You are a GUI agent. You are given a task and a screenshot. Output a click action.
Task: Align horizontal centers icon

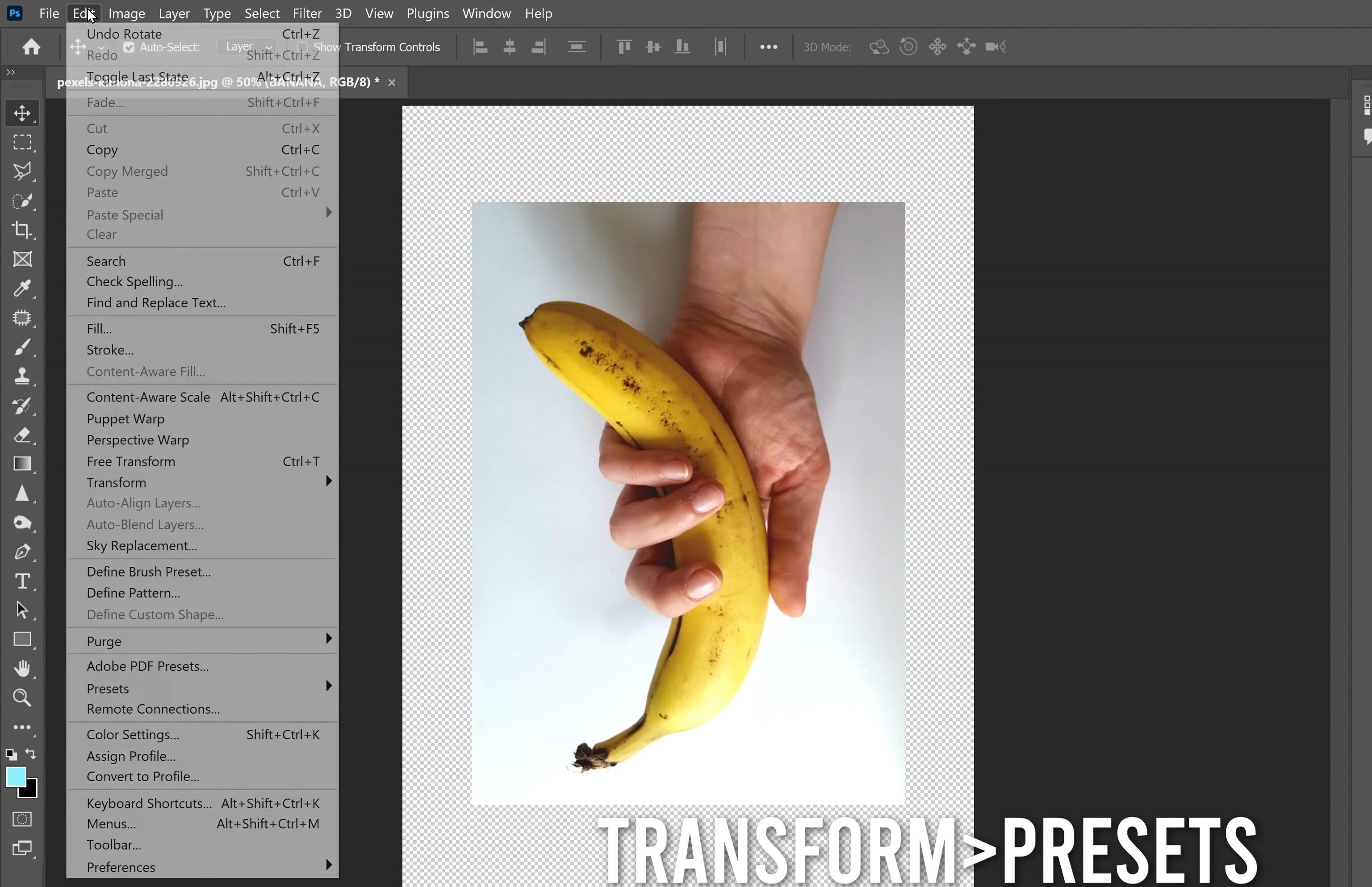509,46
